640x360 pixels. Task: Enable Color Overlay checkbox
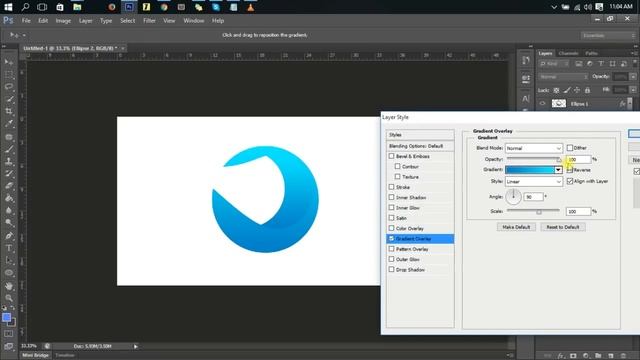pos(391,229)
